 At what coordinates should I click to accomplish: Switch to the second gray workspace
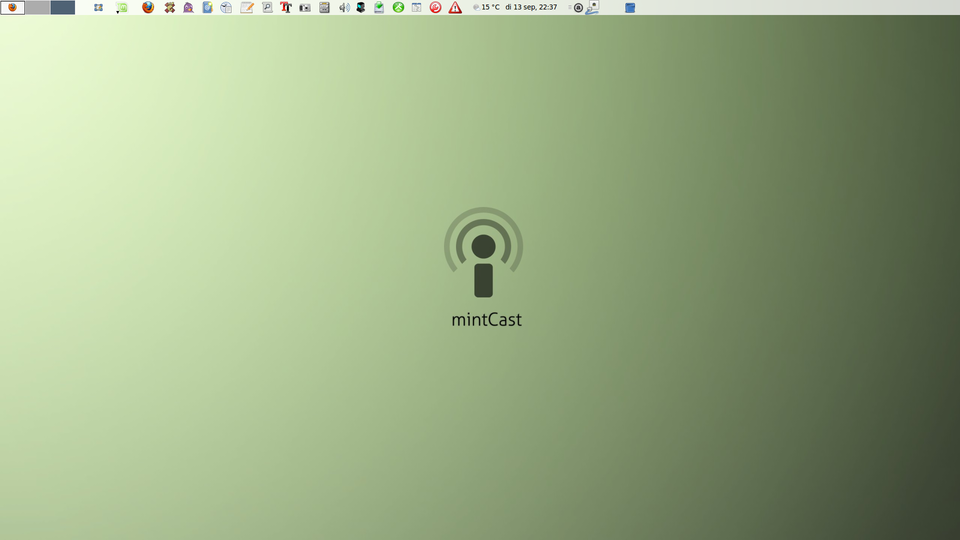(37, 7)
